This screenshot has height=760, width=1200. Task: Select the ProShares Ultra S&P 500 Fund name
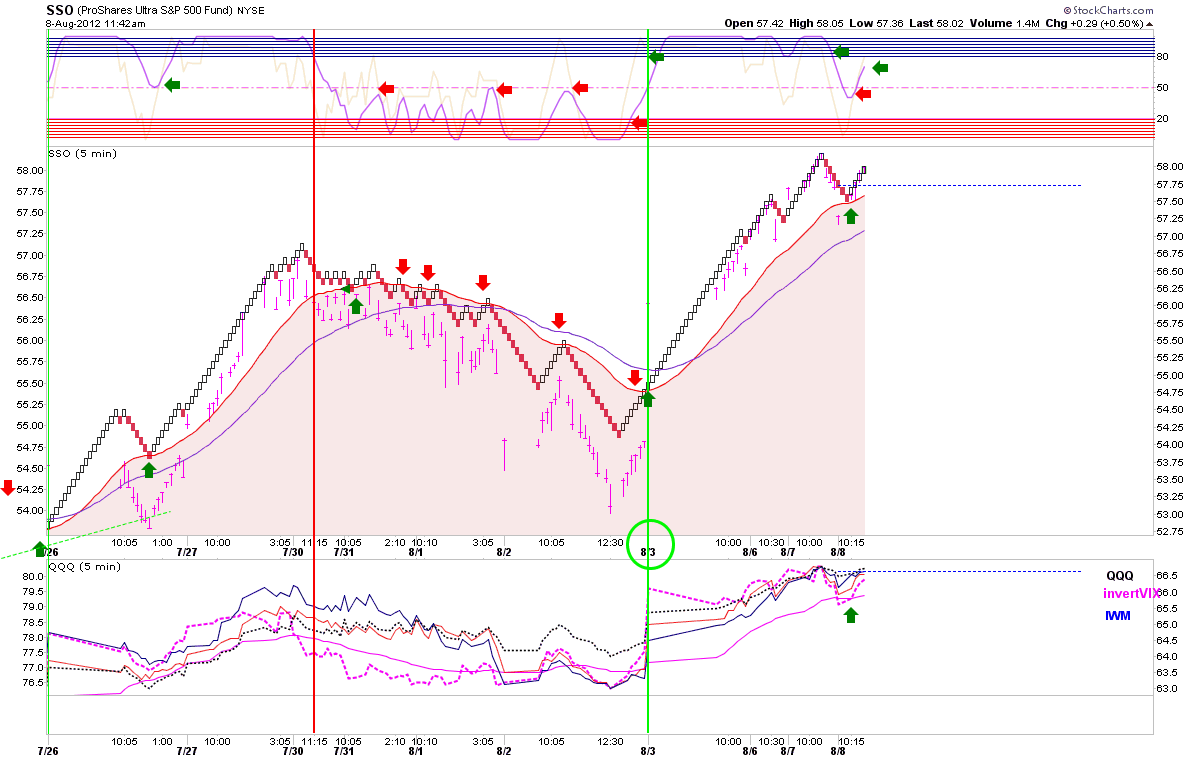156,10
